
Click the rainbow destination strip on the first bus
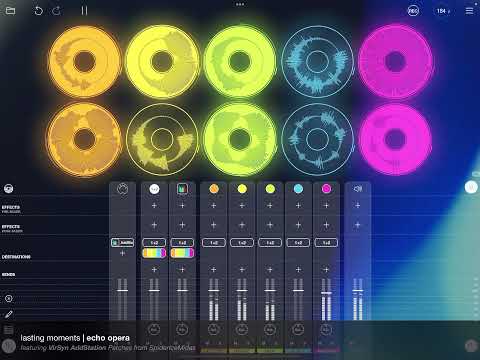point(154,253)
